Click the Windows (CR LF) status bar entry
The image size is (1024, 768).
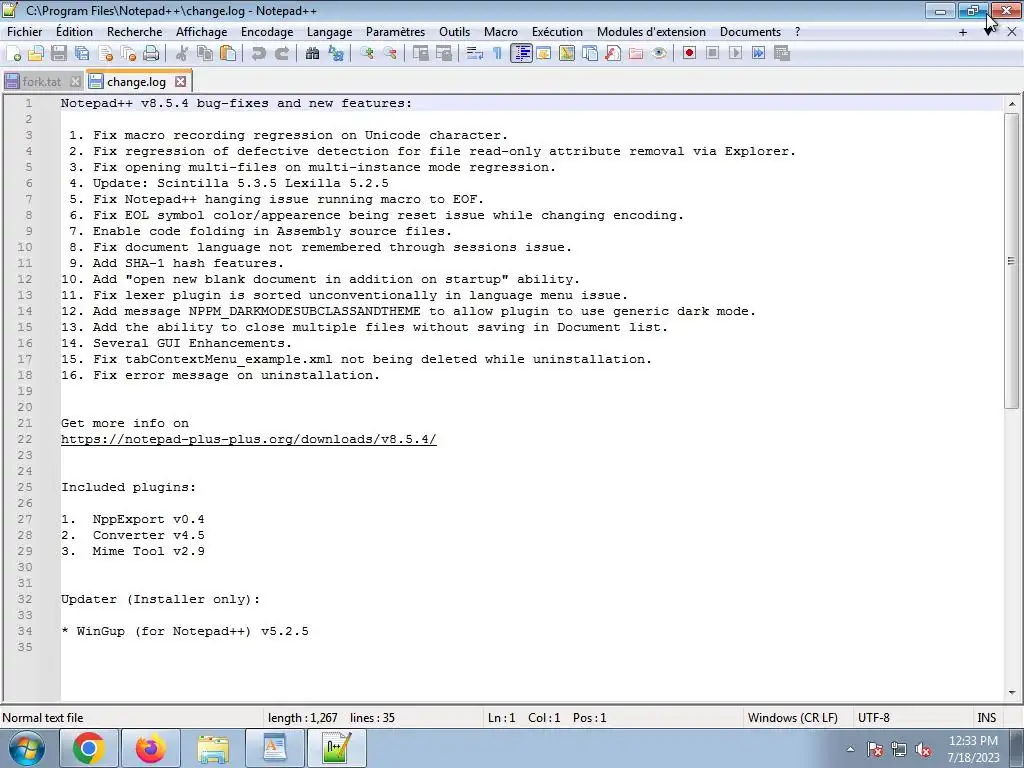coord(792,718)
